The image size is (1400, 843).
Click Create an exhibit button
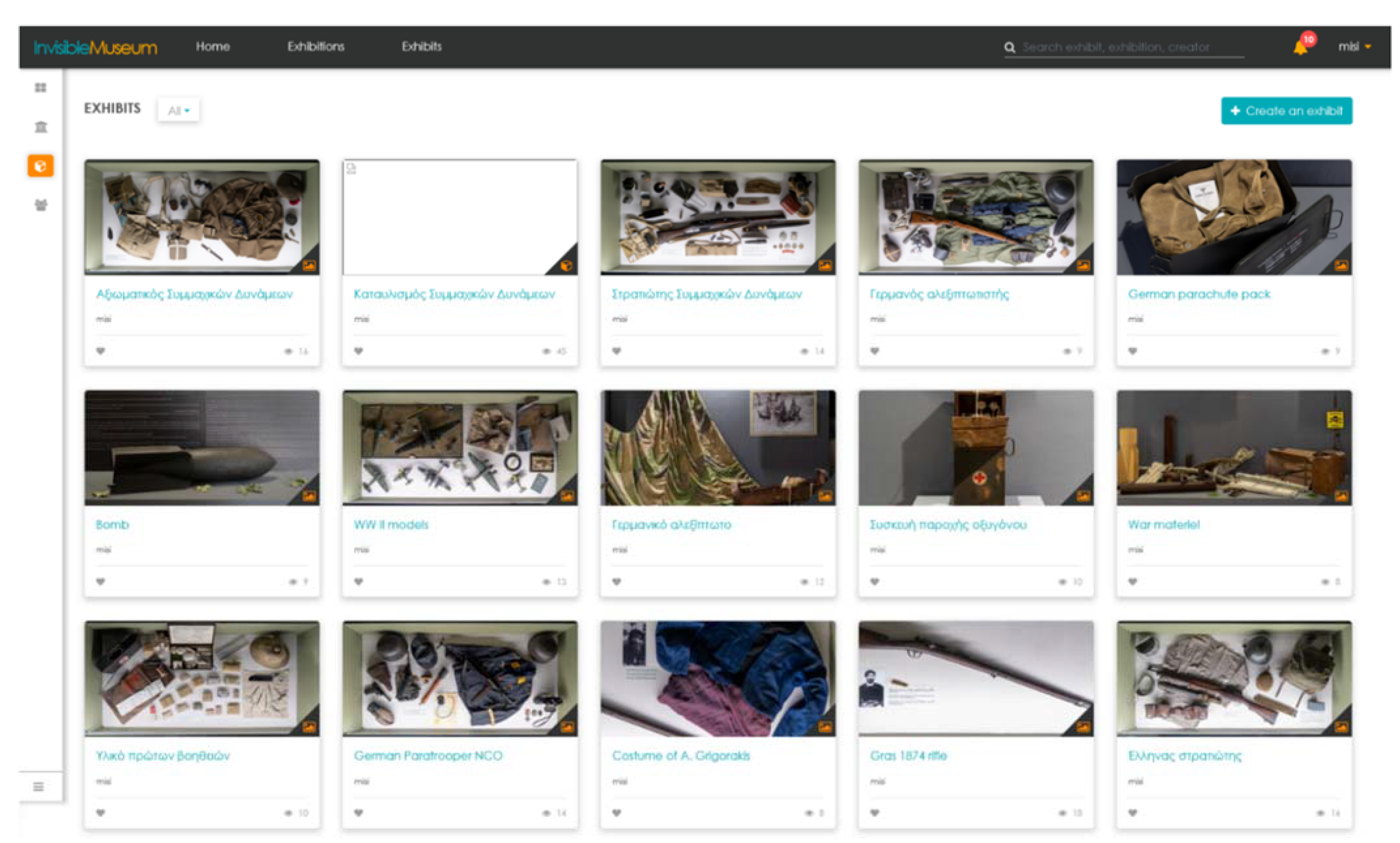(1286, 111)
